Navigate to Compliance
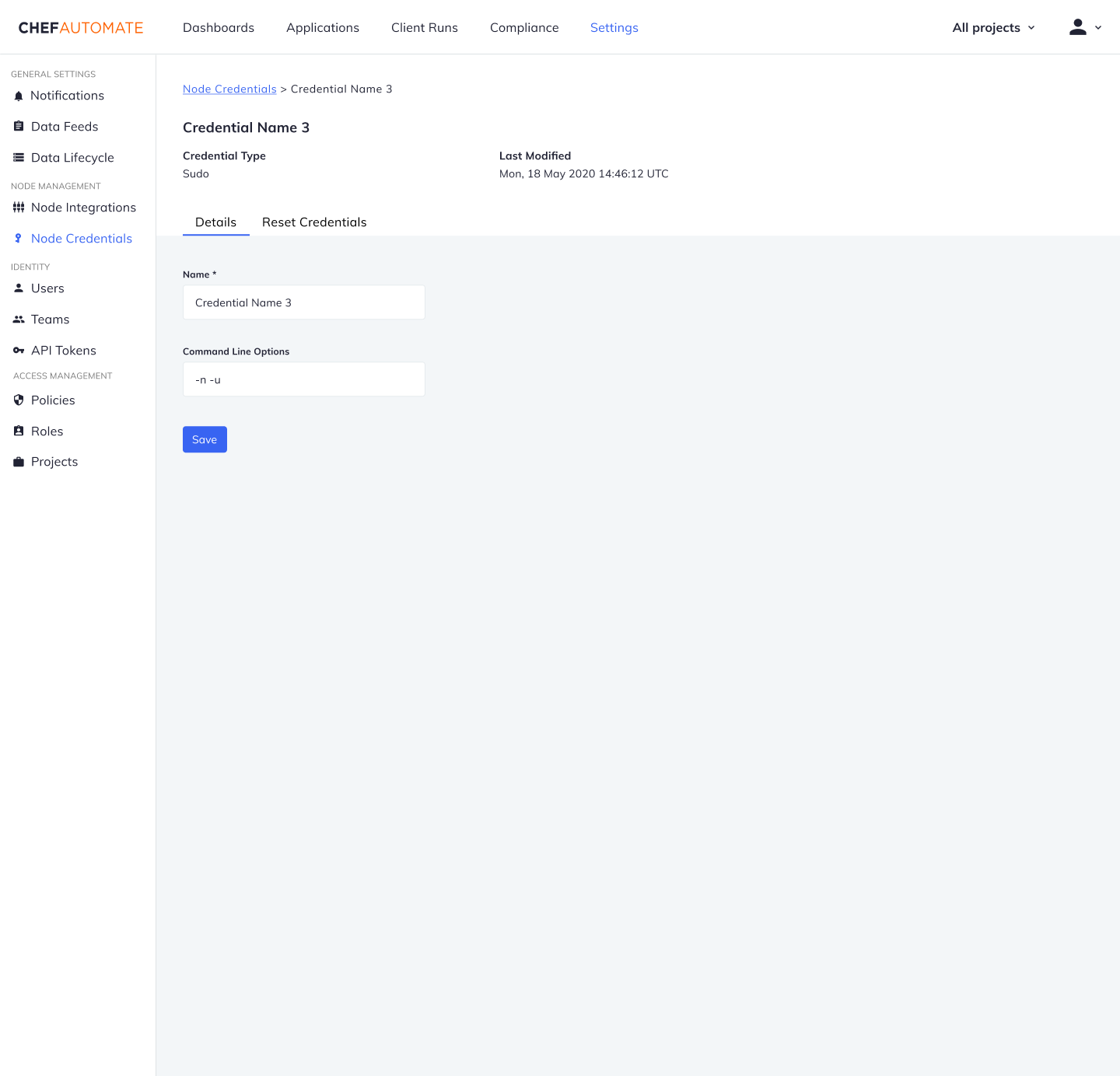This screenshot has height=1076, width=1120. (x=524, y=28)
